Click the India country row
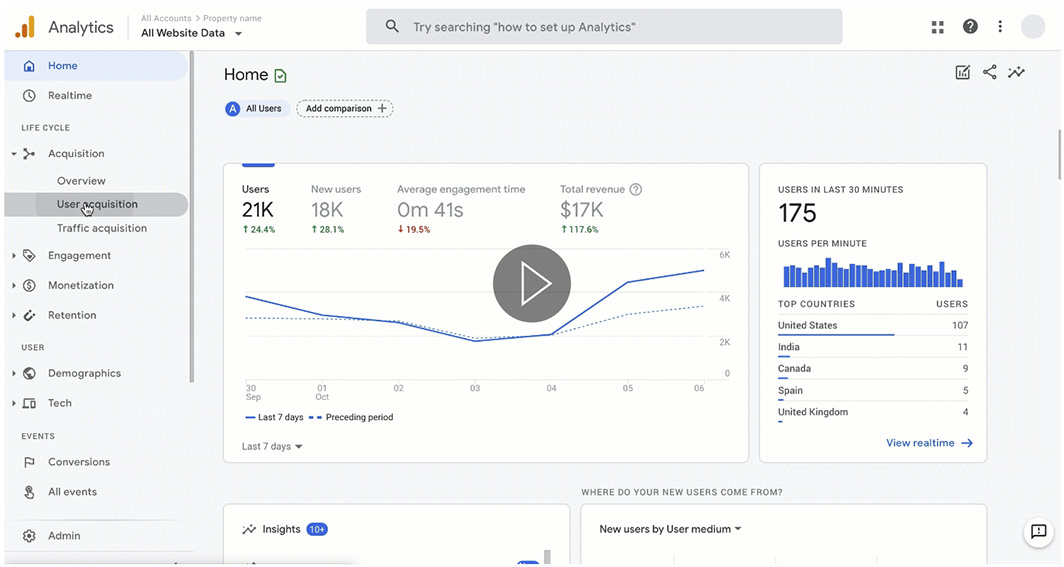The width and height of the screenshot is (1064, 567). coord(873,348)
